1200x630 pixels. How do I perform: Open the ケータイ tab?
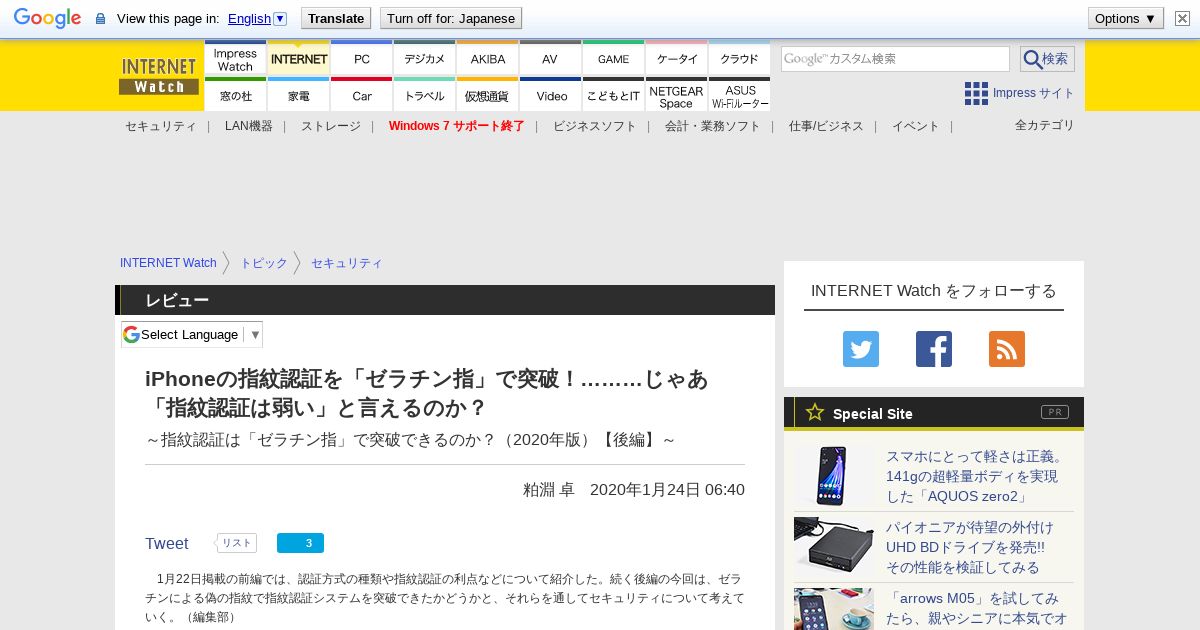coord(677,60)
